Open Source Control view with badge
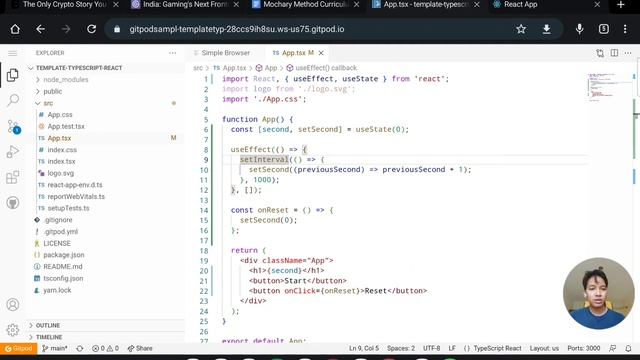 13,127
